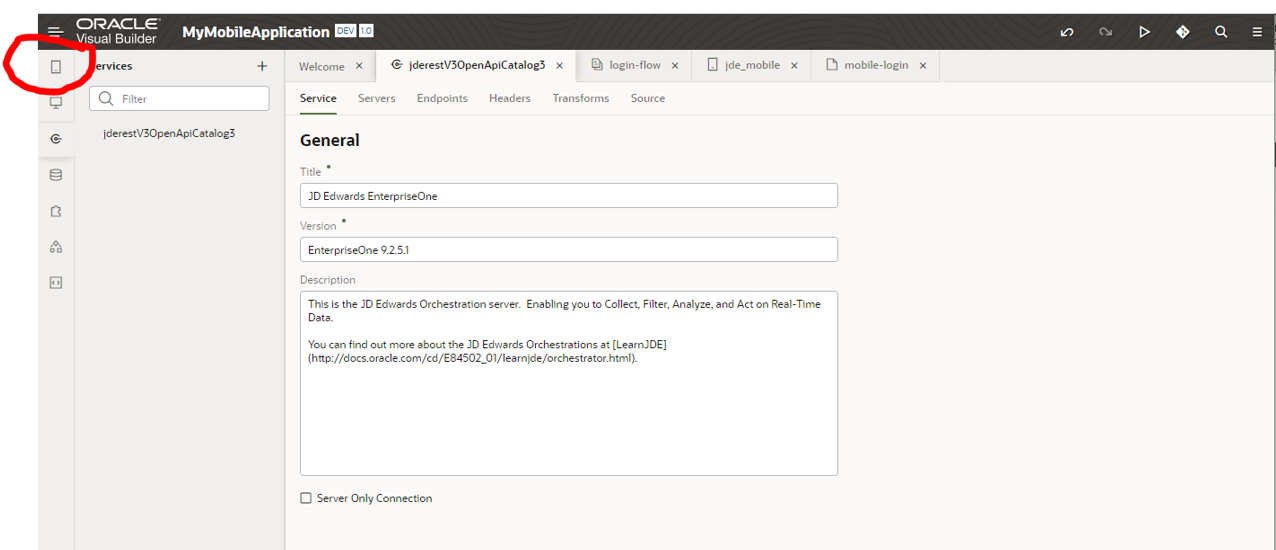Click the DEV status badge
The height and width of the screenshot is (550, 1276).
(x=345, y=32)
